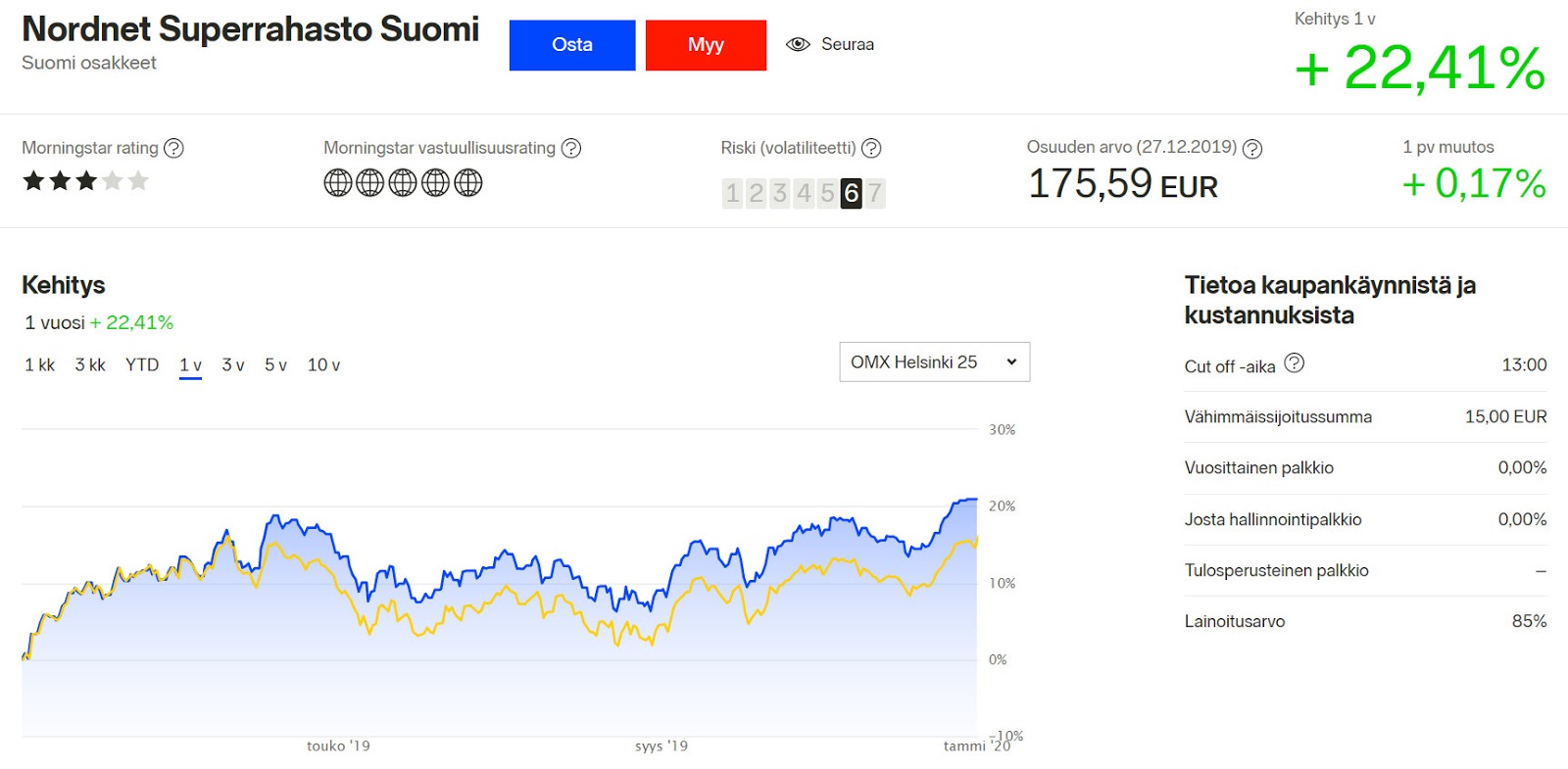1568x769 pixels.
Task: Click the 1 pv muutos label
Action: [x=1448, y=147]
